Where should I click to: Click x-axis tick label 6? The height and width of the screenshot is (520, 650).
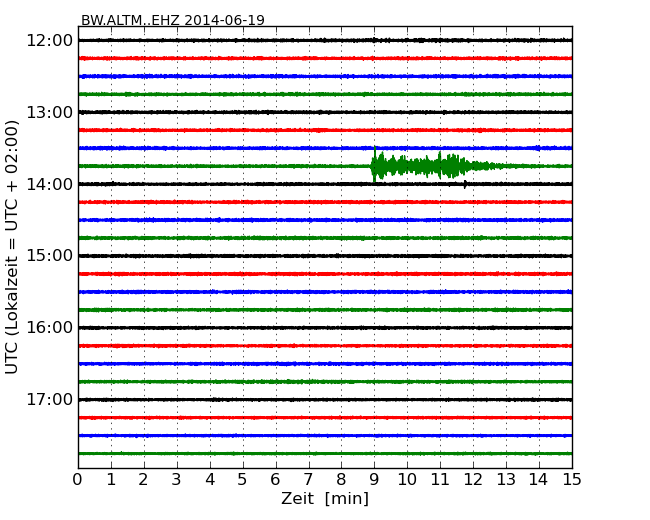275,480
